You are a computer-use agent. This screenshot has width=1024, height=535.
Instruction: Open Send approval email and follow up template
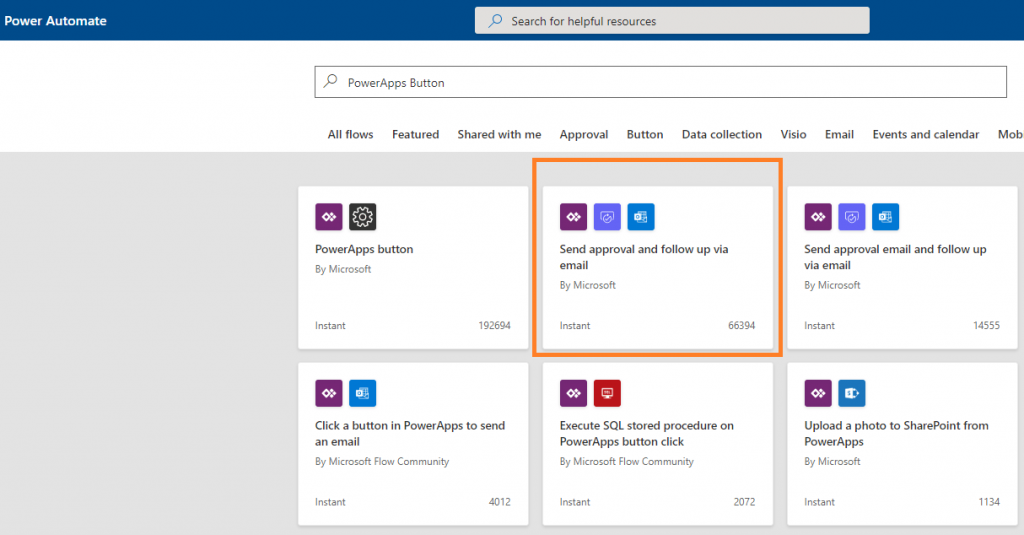[903, 268]
